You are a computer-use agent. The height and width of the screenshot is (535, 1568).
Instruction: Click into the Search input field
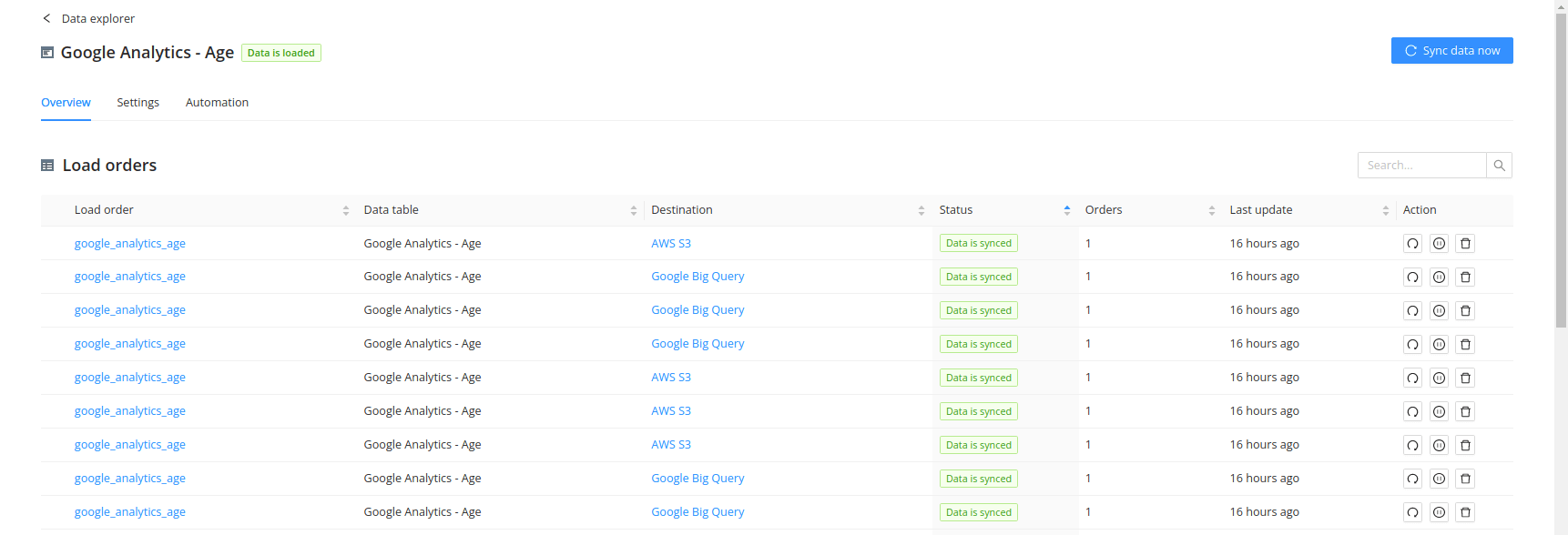point(1421,166)
